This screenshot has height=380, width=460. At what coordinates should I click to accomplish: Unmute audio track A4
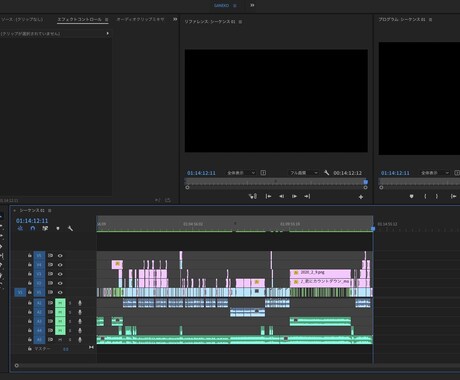(60, 331)
